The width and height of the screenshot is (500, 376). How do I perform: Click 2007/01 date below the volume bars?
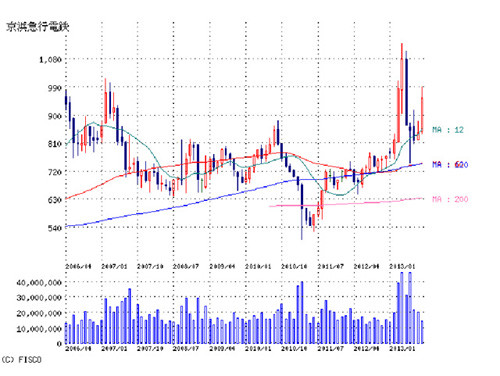pos(114,348)
